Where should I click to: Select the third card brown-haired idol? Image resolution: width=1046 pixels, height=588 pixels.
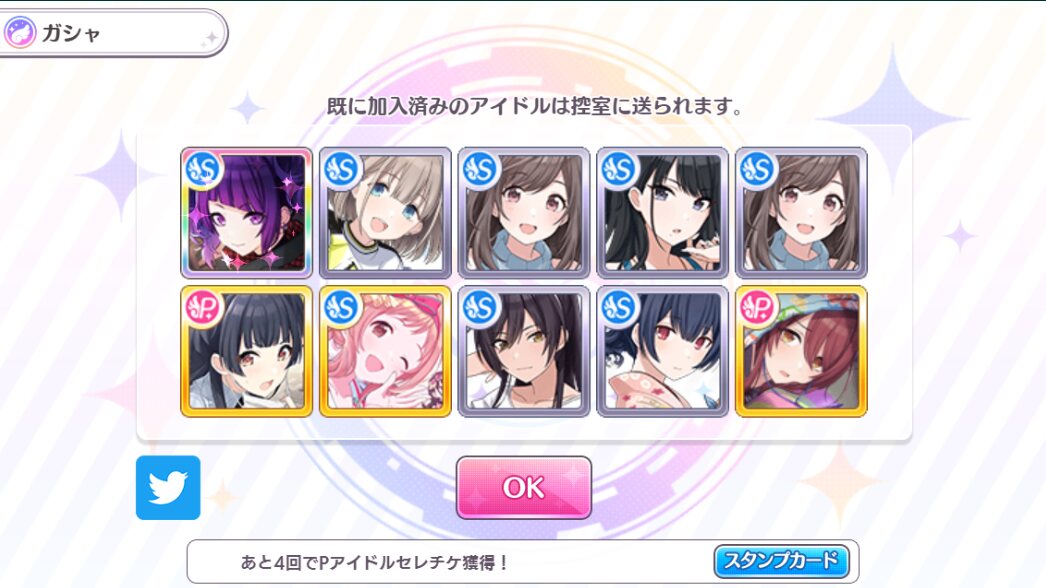pos(524,213)
